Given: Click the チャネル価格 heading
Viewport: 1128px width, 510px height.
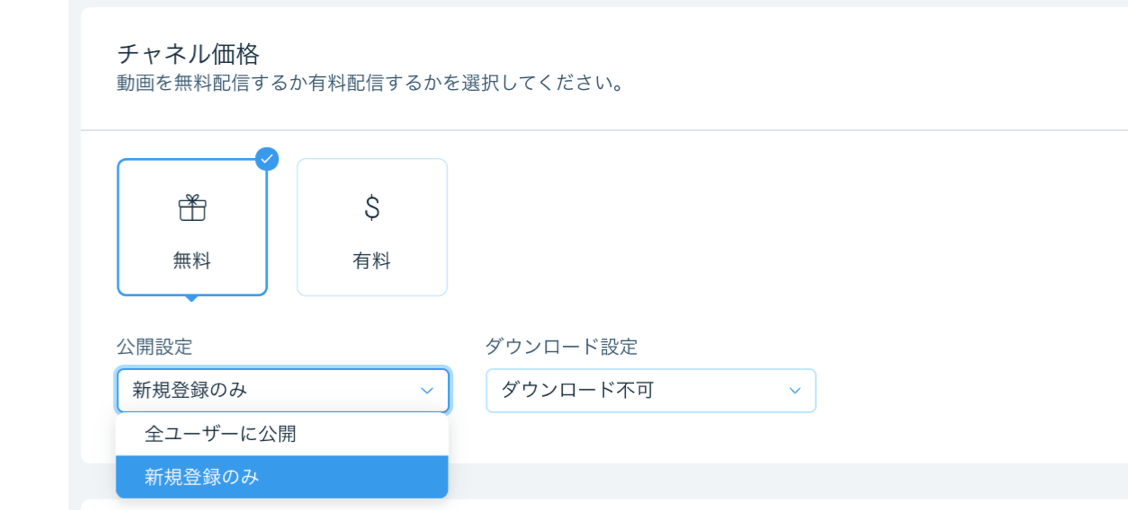Looking at the screenshot, I should (188, 54).
